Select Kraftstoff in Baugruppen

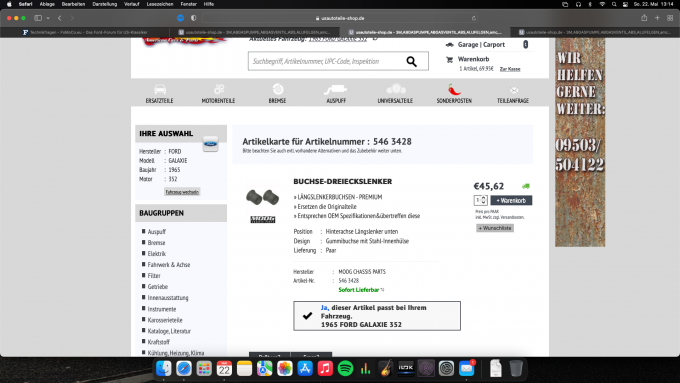point(158,342)
